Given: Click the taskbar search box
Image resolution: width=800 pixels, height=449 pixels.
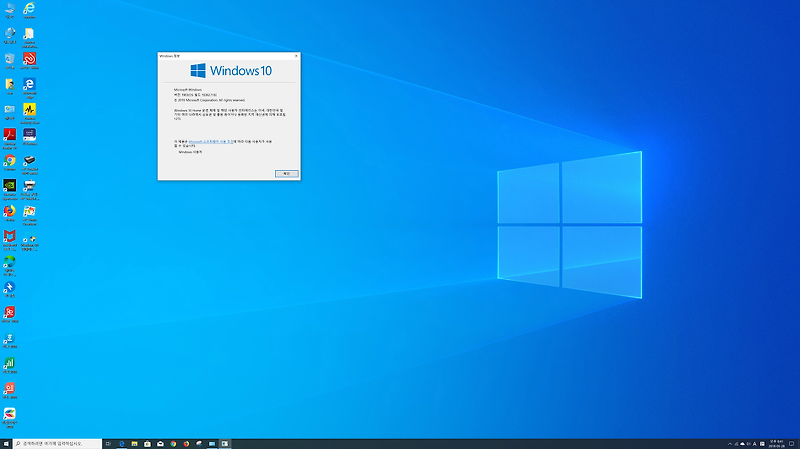Looking at the screenshot, I should point(58,444).
